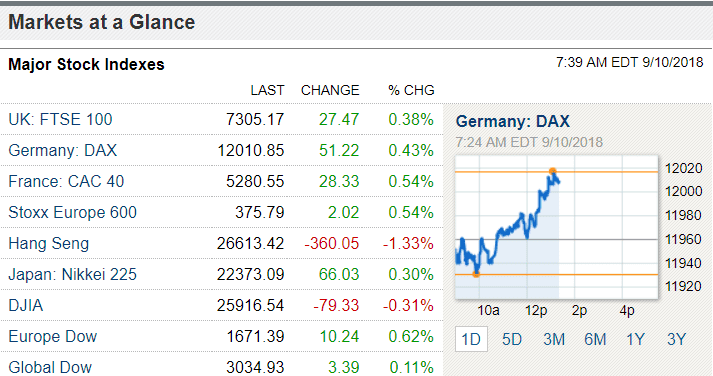This screenshot has height=376, width=713.
Task: Show the 3Y chart range
Action: [677, 339]
